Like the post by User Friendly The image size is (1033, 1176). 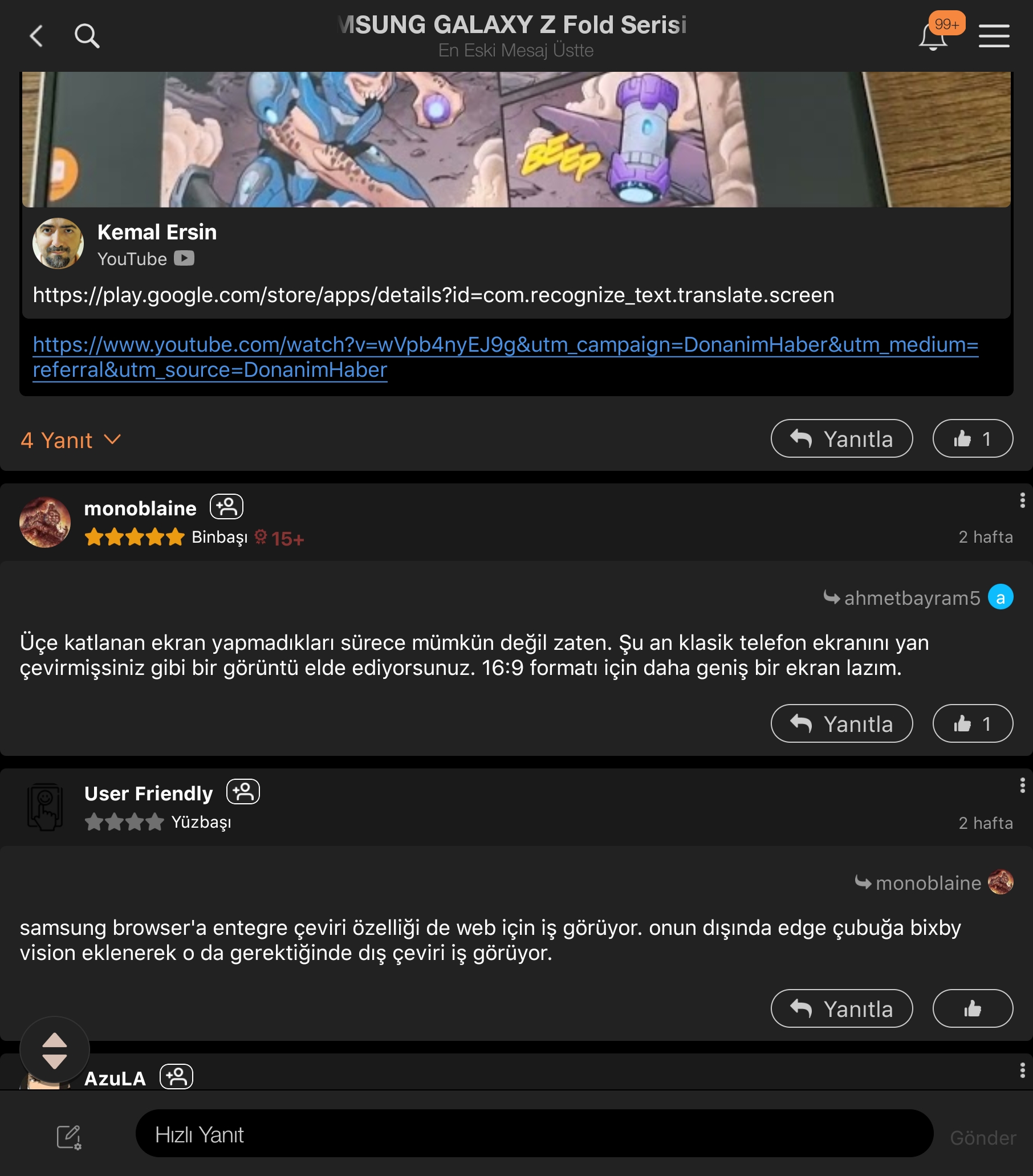tap(973, 1008)
